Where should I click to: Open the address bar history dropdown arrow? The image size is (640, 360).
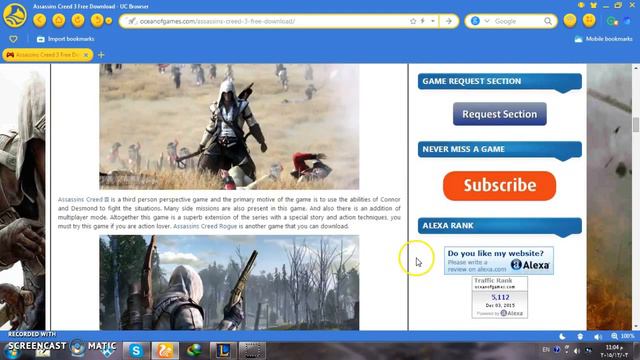(x=433, y=21)
